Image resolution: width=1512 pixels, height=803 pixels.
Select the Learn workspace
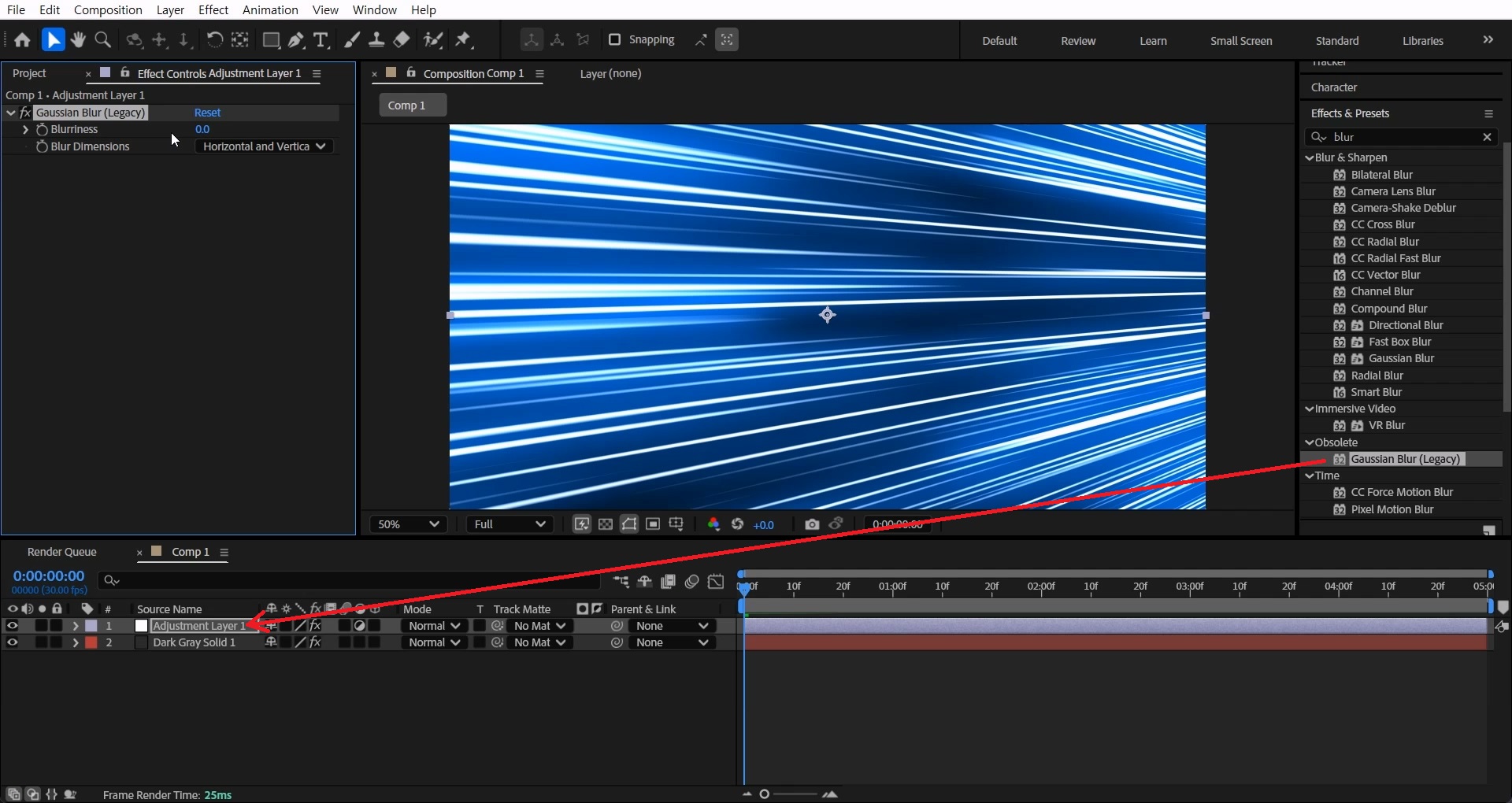pyautogui.click(x=1153, y=41)
